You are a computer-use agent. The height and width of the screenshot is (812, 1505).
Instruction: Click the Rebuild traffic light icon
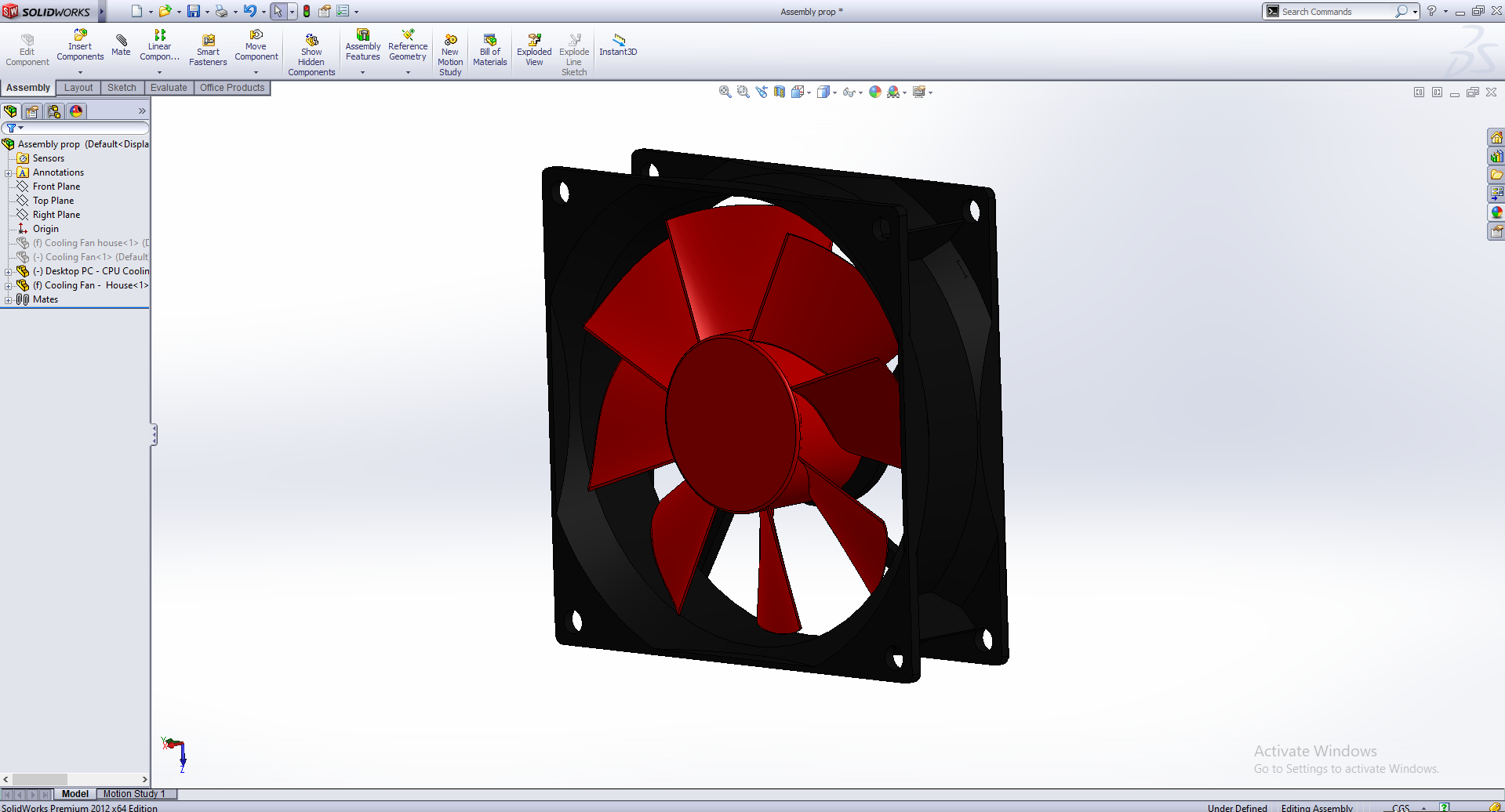click(x=307, y=11)
